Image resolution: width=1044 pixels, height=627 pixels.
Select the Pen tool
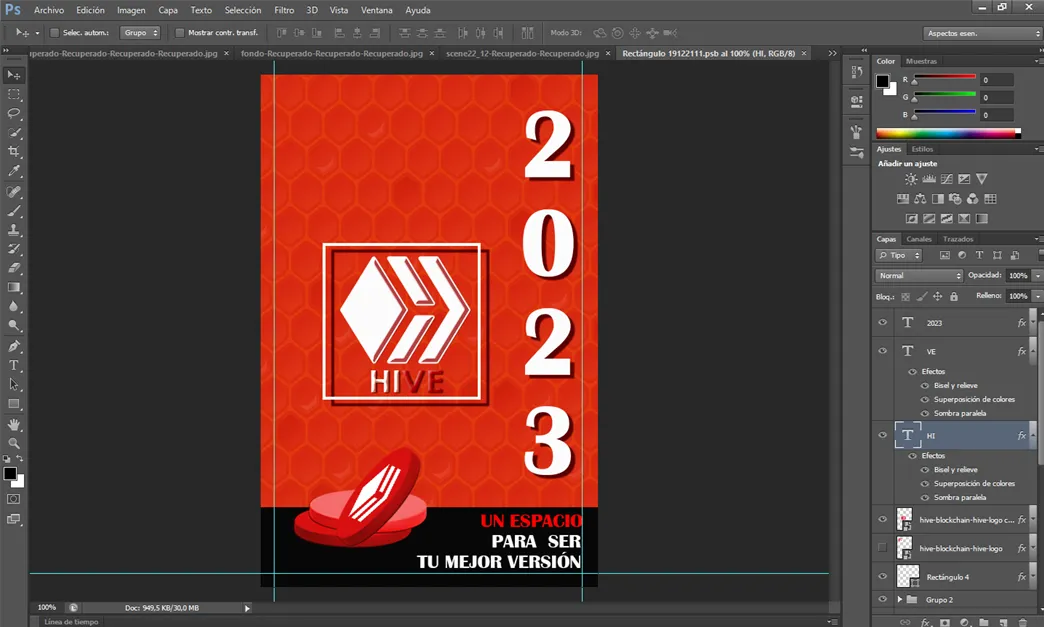click(14, 346)
